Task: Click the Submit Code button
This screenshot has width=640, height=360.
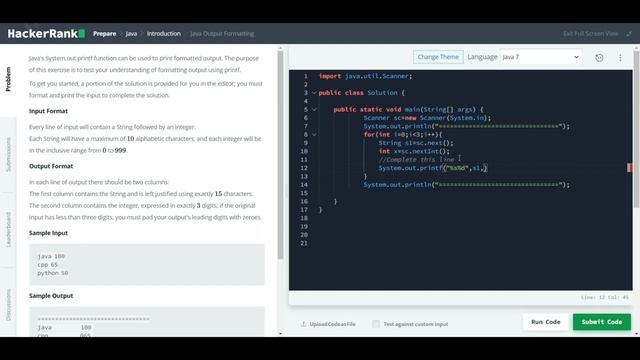Action: coord(602,322)
